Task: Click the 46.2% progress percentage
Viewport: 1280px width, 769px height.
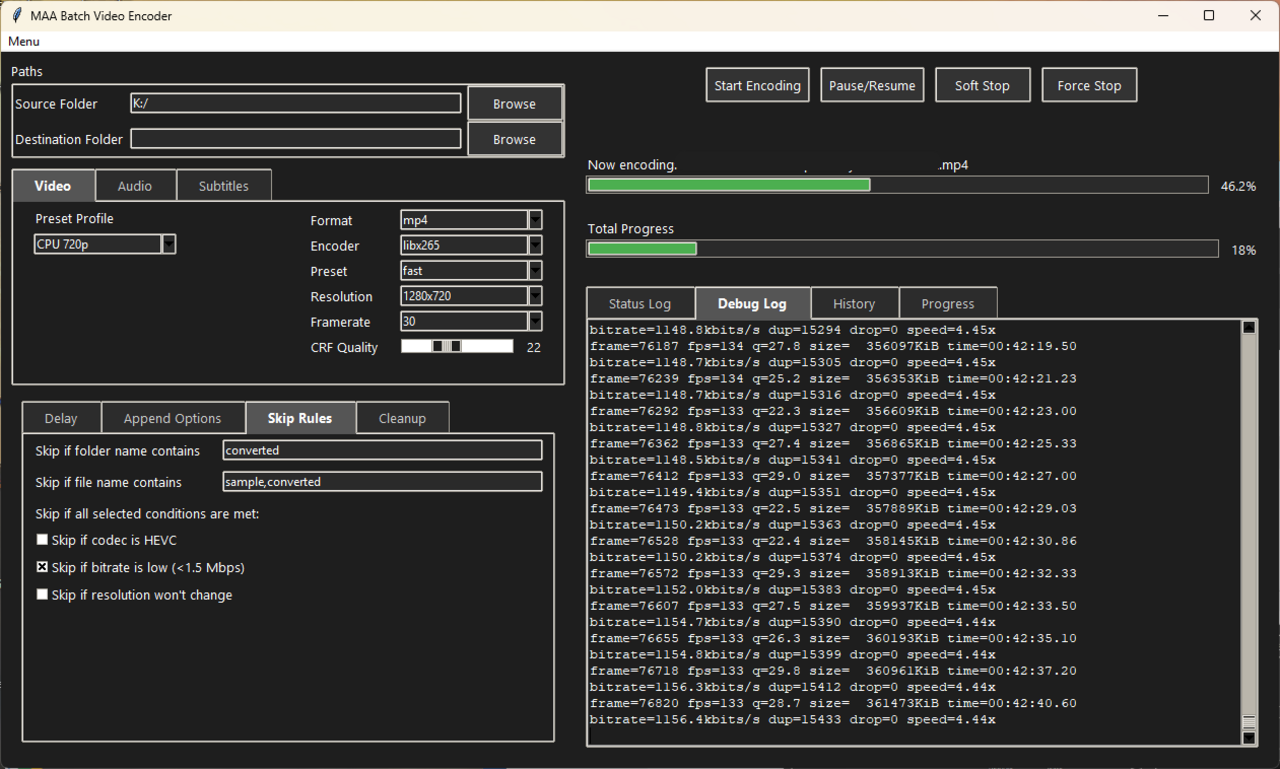Action: click(x=1238, y=186)
